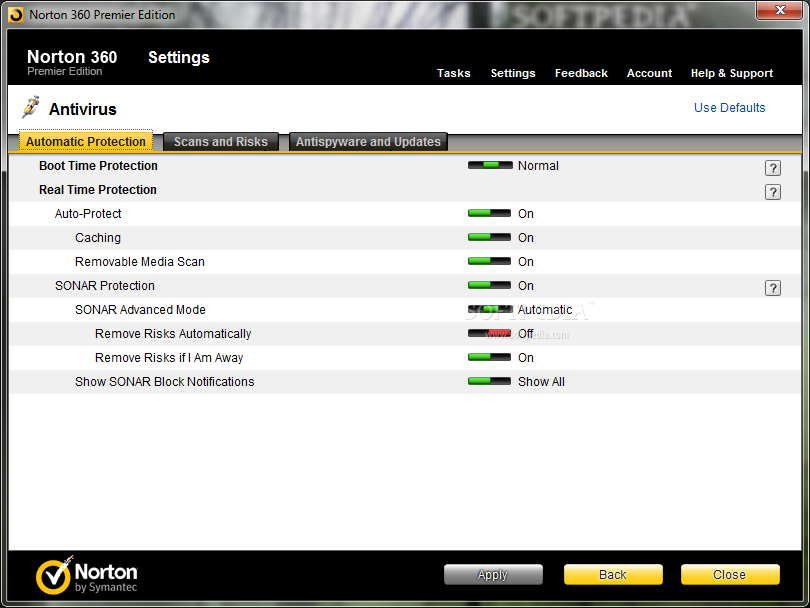Click the Normal value for Boot Time Protection
Image resolution: width=810 pixels, height=608 pixels.
pyautogui.click(x=538, y=166)
